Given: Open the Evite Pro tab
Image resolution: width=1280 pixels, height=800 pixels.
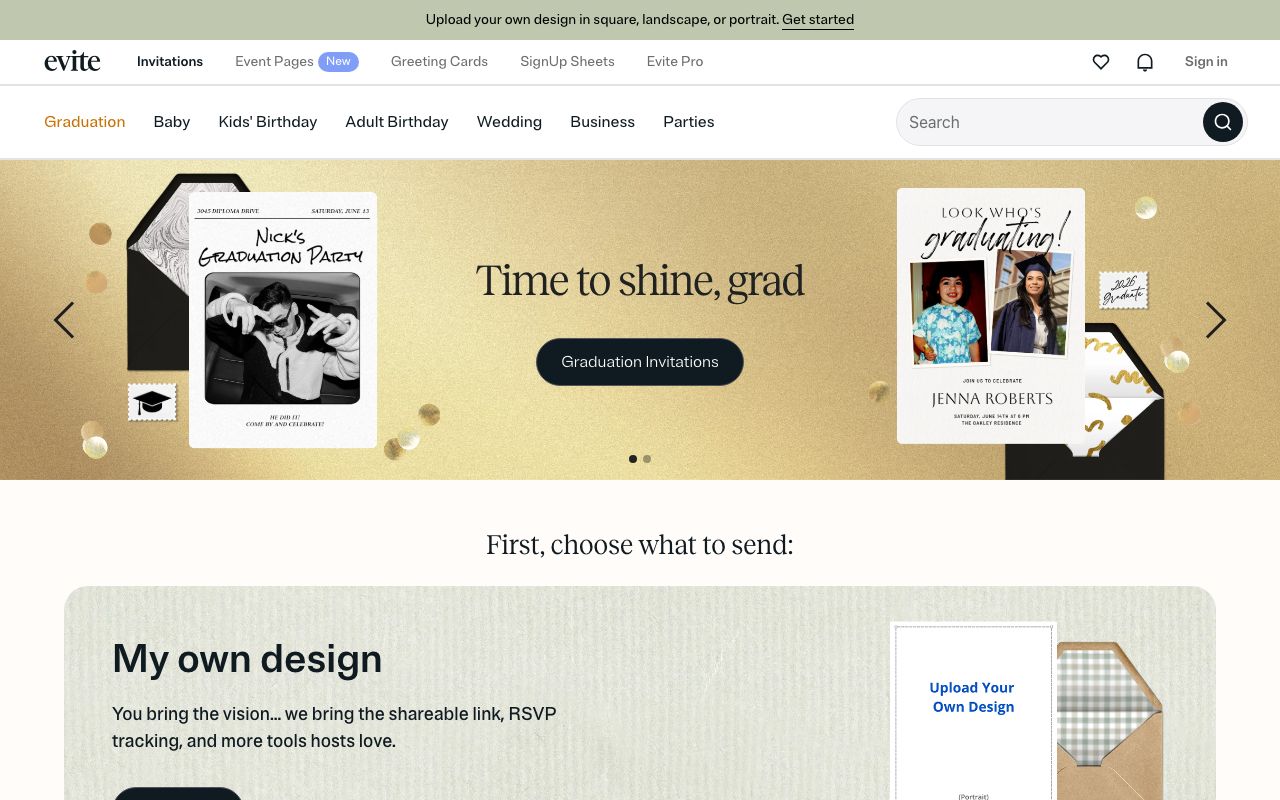Looking at the screenshot, I should point(675,62).
